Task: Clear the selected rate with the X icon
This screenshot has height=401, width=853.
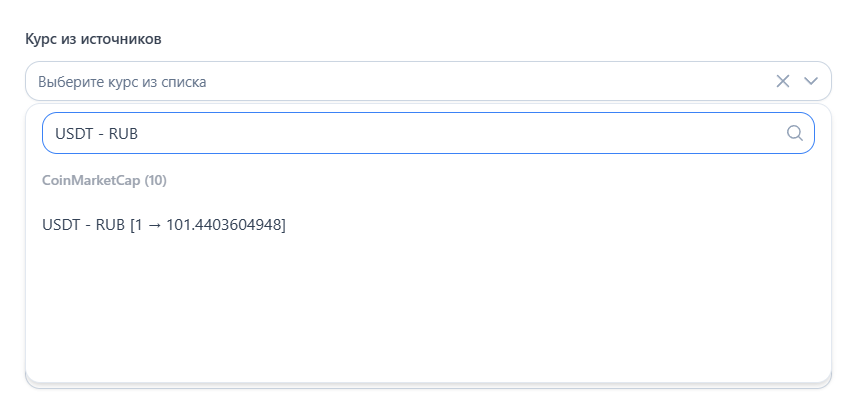Action: (783, 81)
